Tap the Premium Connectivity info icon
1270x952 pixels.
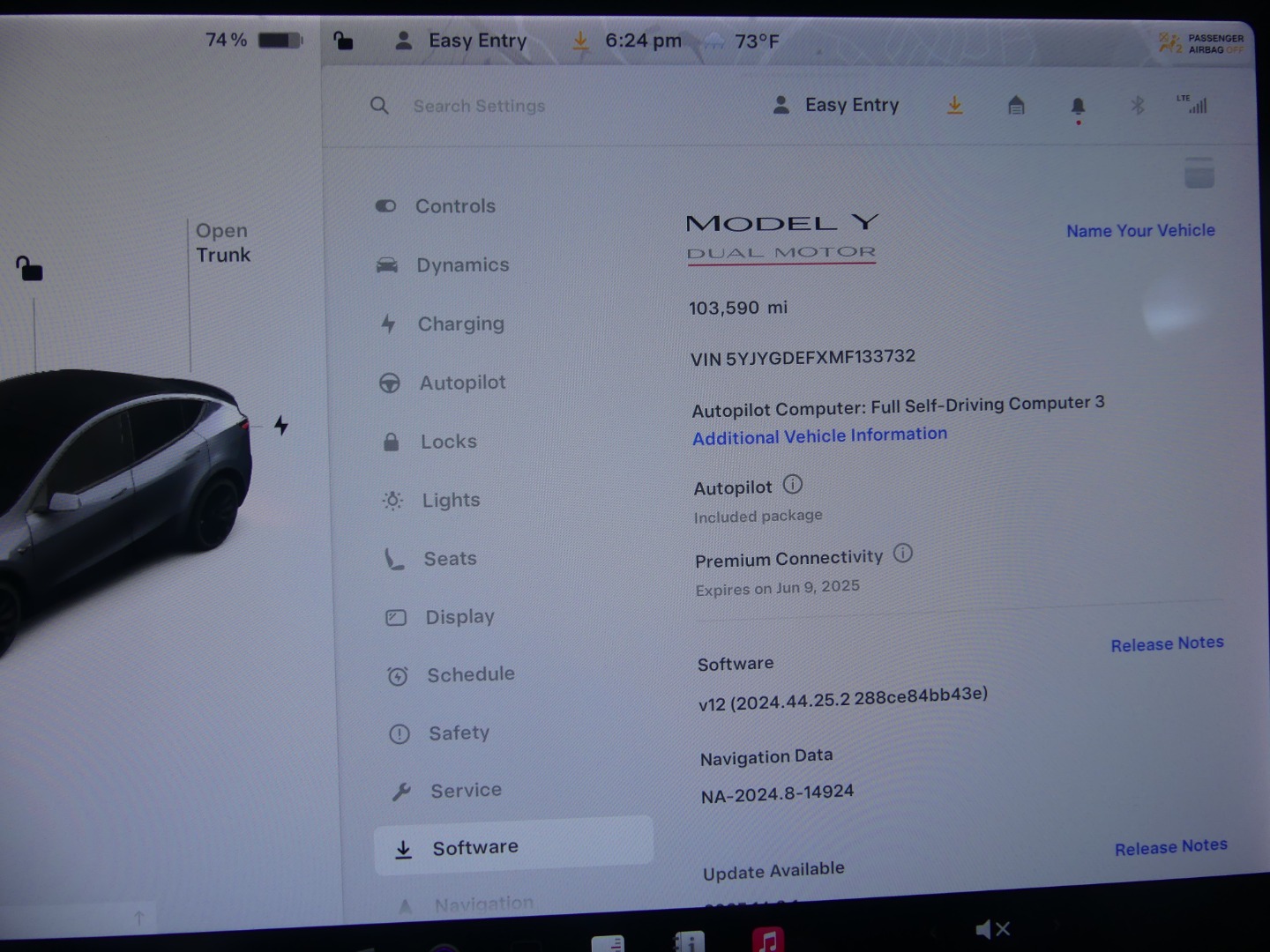click(x=903, y=554)
